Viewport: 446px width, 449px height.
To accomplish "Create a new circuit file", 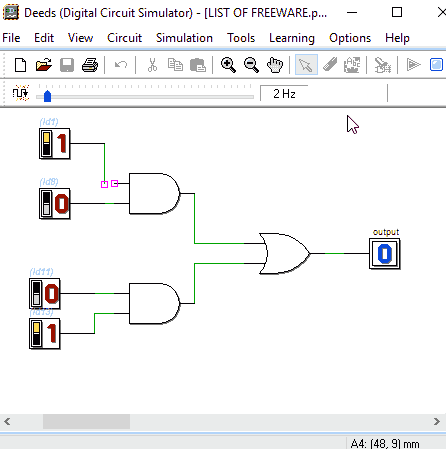I will pyautogui.click(x=20, y=65).
